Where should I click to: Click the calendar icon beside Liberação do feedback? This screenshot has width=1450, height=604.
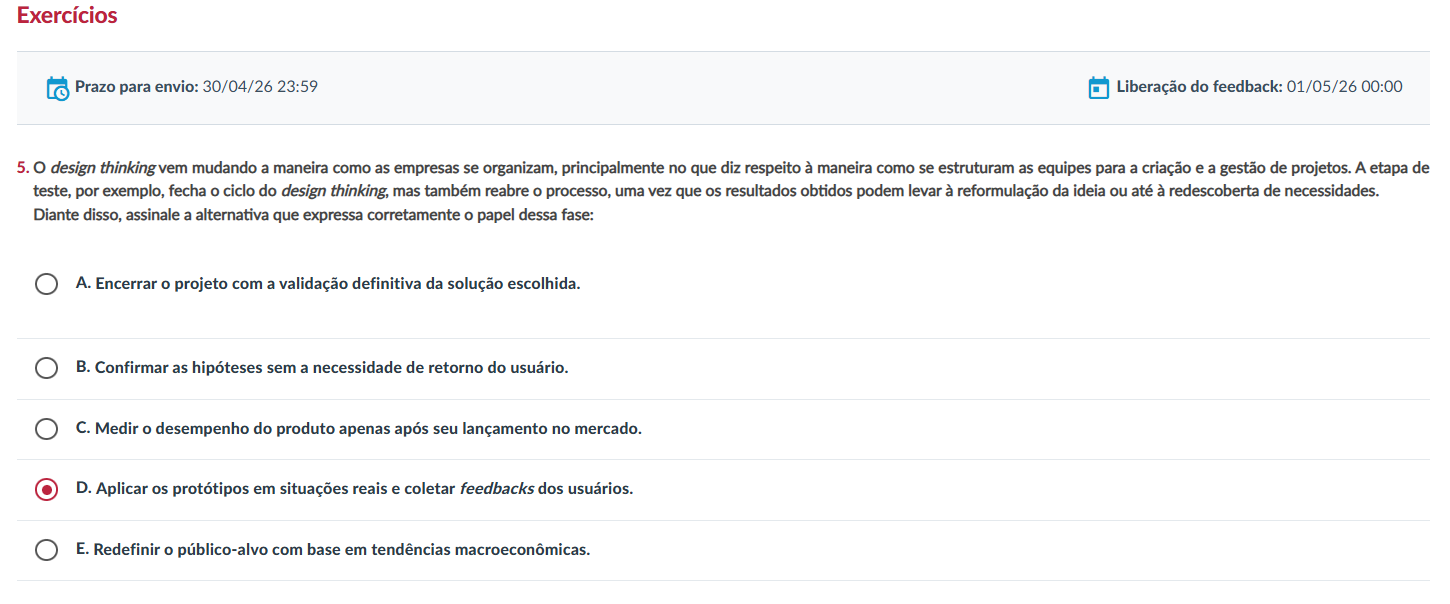(1098, 88)
